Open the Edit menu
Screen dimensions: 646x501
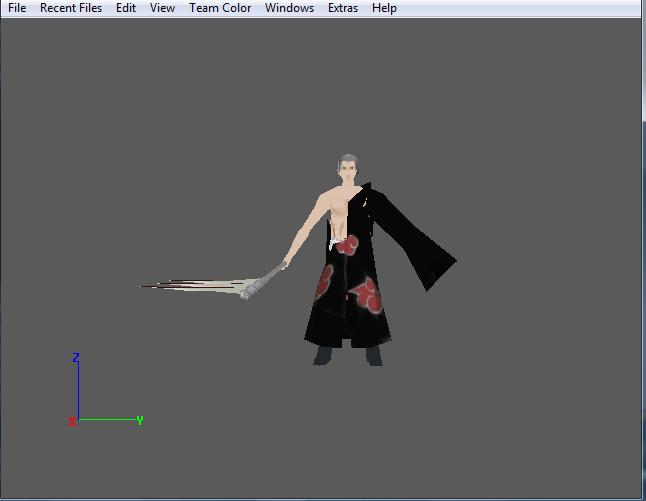[x=125, y=8]
